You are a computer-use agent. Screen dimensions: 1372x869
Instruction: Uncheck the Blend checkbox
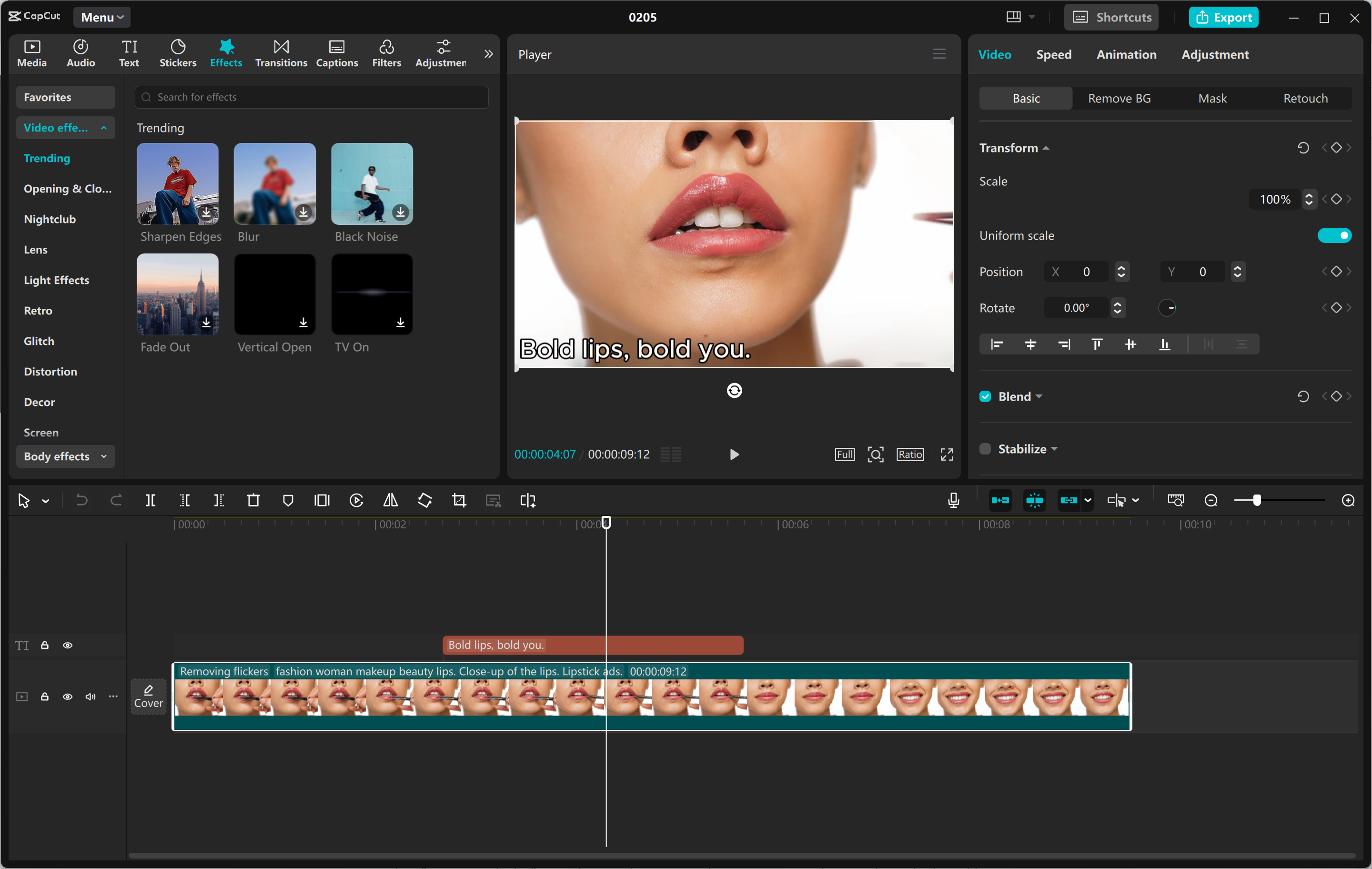tap(985, 396)
